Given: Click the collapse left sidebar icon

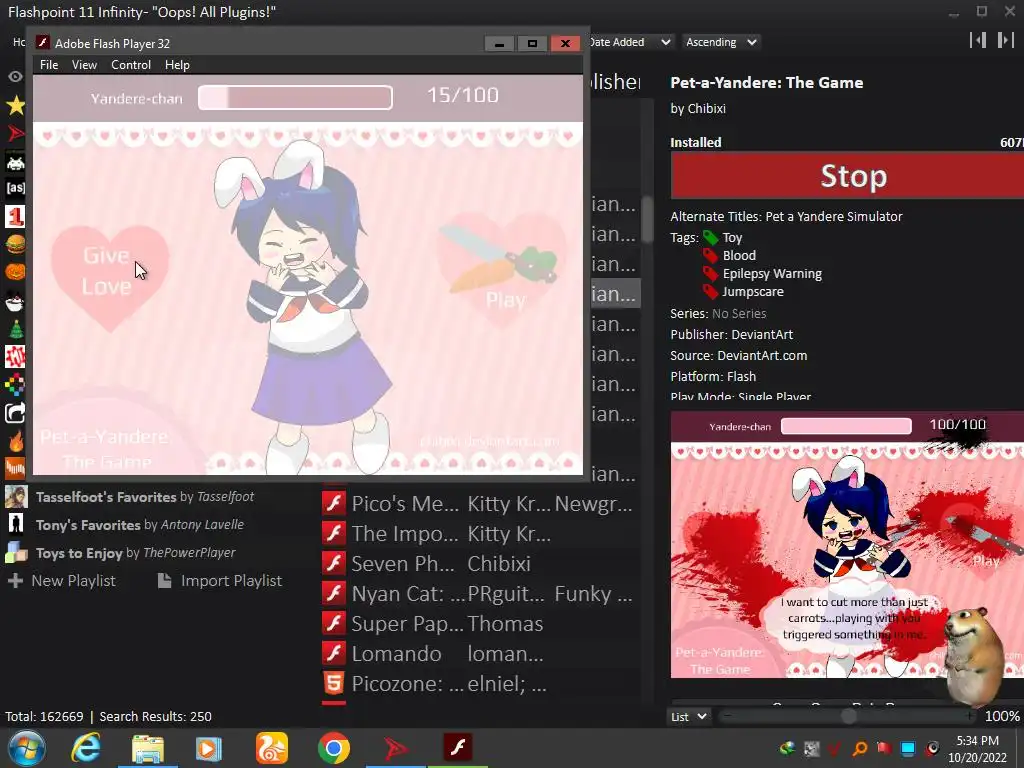Looking at the screenshot, I should (x=978, y=40).
